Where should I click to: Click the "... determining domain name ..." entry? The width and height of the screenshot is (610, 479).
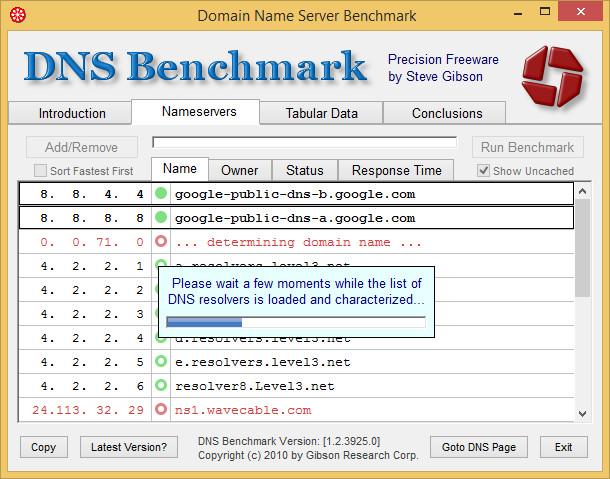click(x=298, y=242)
